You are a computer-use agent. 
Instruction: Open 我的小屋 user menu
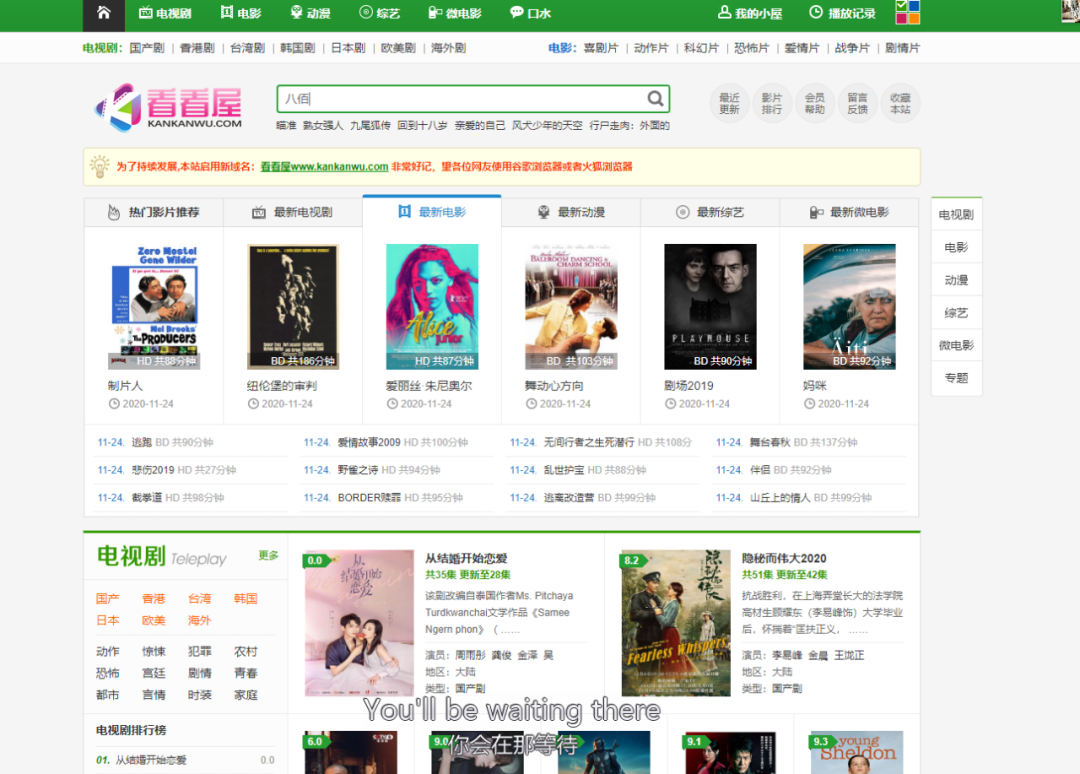click(750, 13)
